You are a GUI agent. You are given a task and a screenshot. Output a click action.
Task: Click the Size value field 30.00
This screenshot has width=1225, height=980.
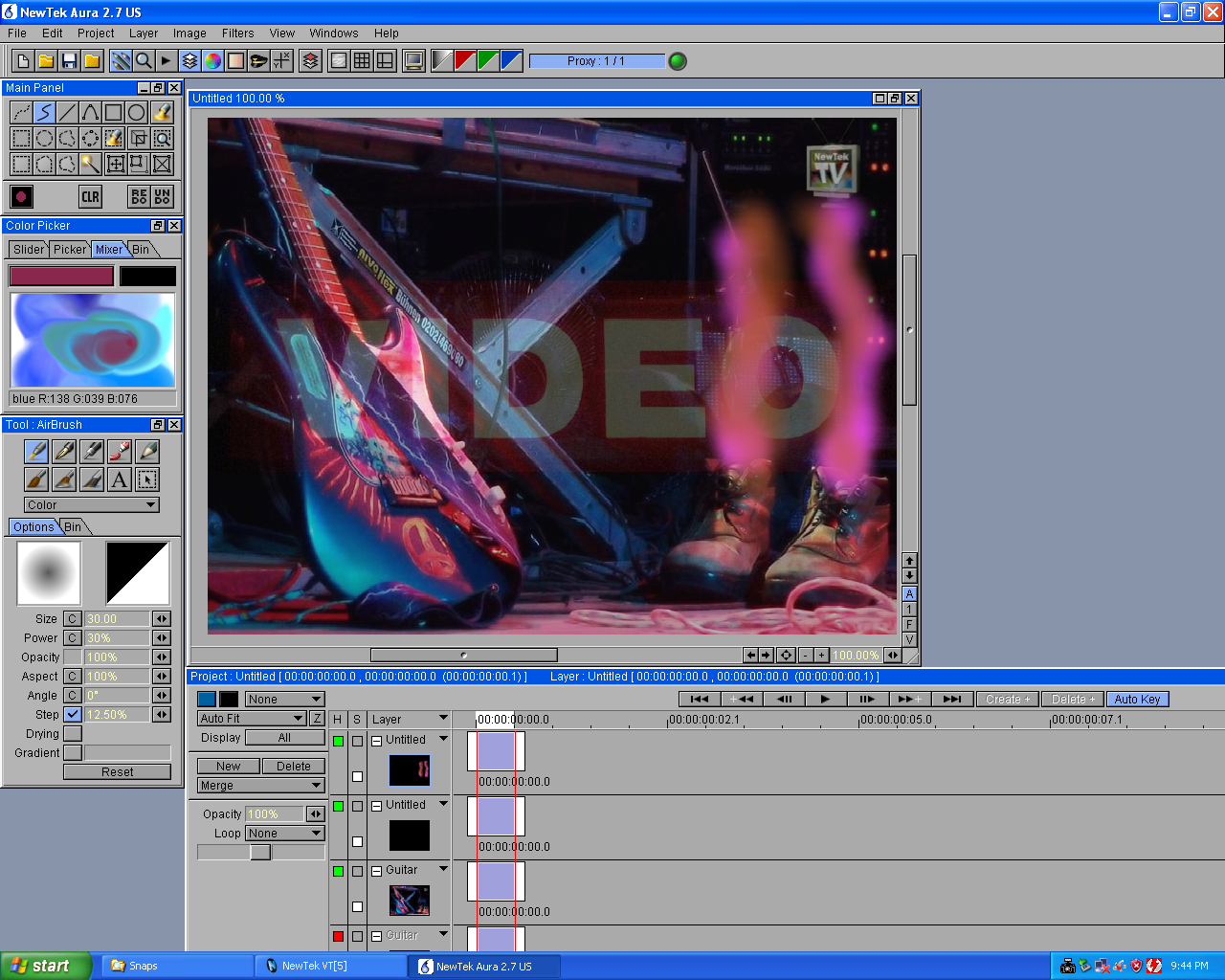click(117, 619)
